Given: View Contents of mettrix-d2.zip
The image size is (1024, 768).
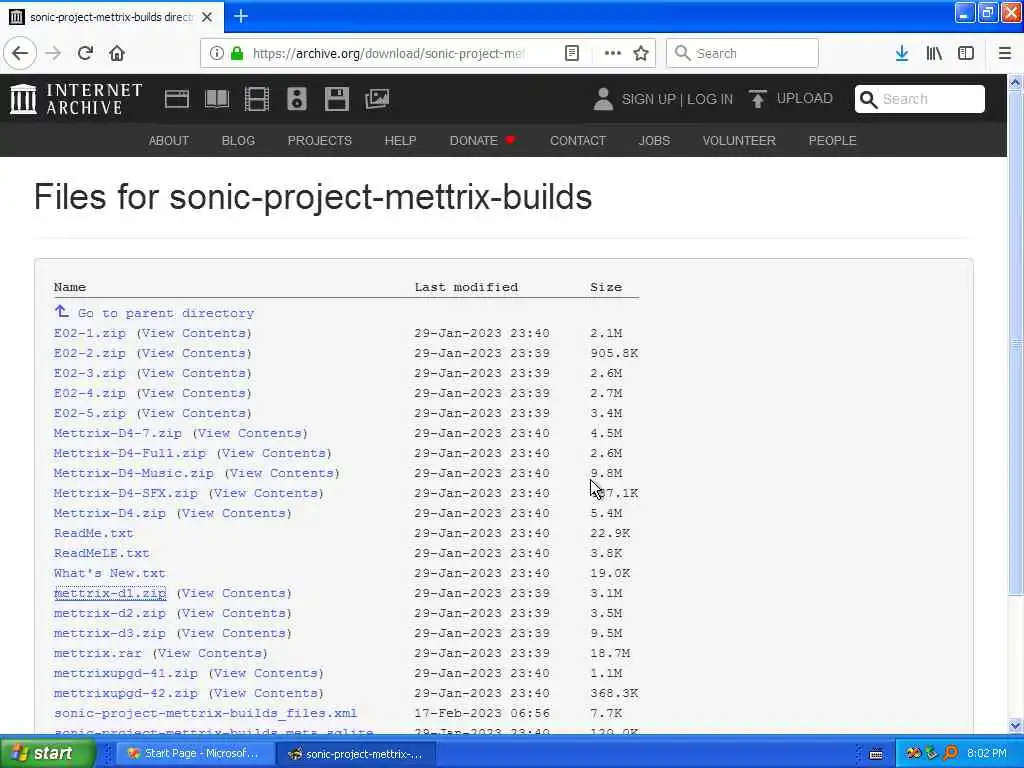Looking at the screenshot, I should 234,613.
